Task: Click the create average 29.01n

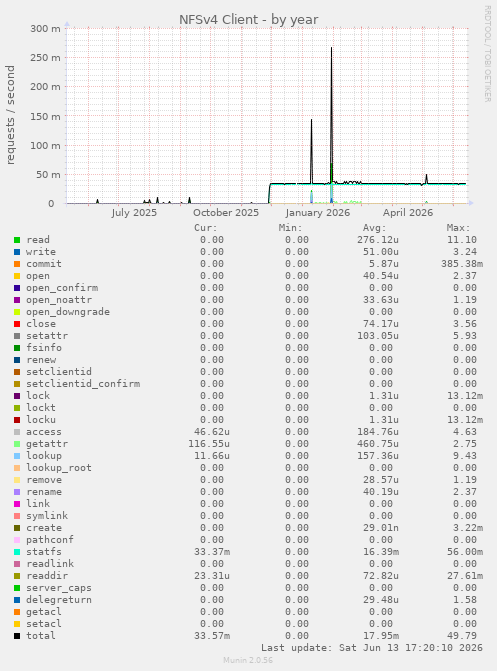Action: point(381,528)
